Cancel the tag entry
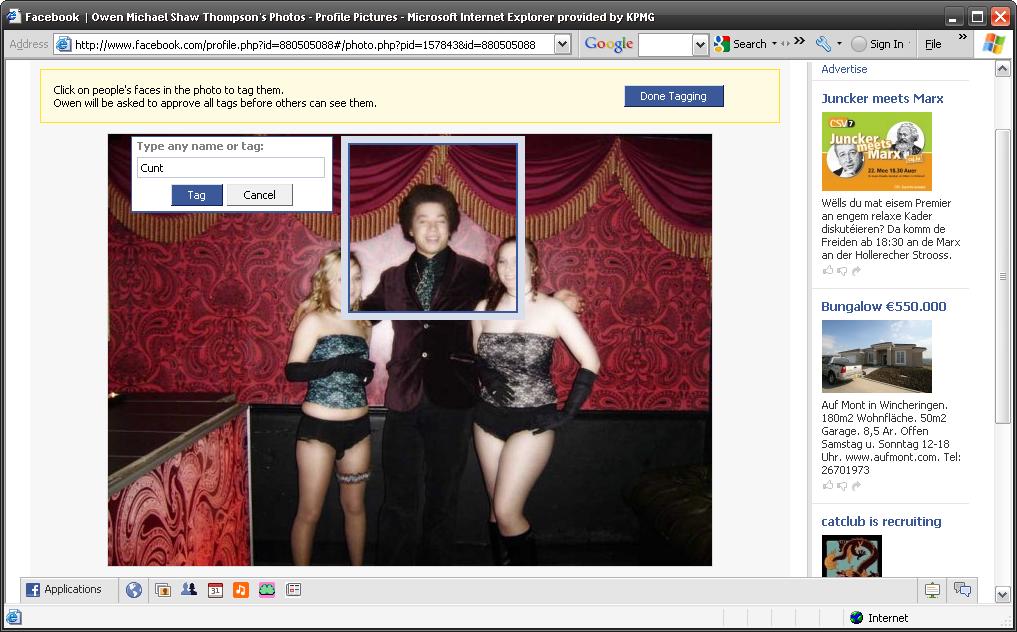 (x=259, y=195)
